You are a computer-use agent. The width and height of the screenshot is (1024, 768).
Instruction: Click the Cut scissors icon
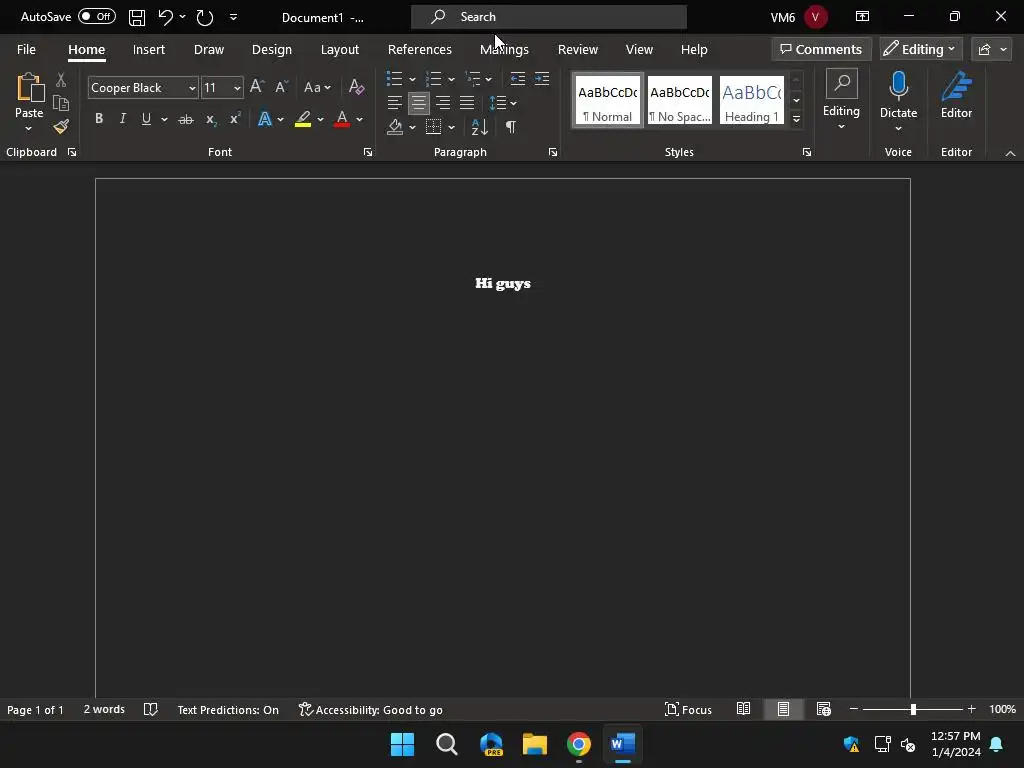click(x=61, y=80)
